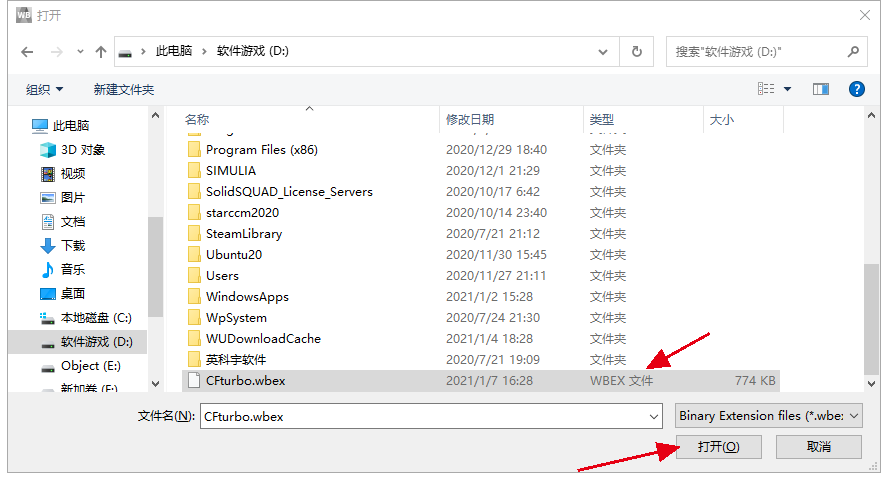Click the CFturbo.wbex file icon

[x=194, y=380]
